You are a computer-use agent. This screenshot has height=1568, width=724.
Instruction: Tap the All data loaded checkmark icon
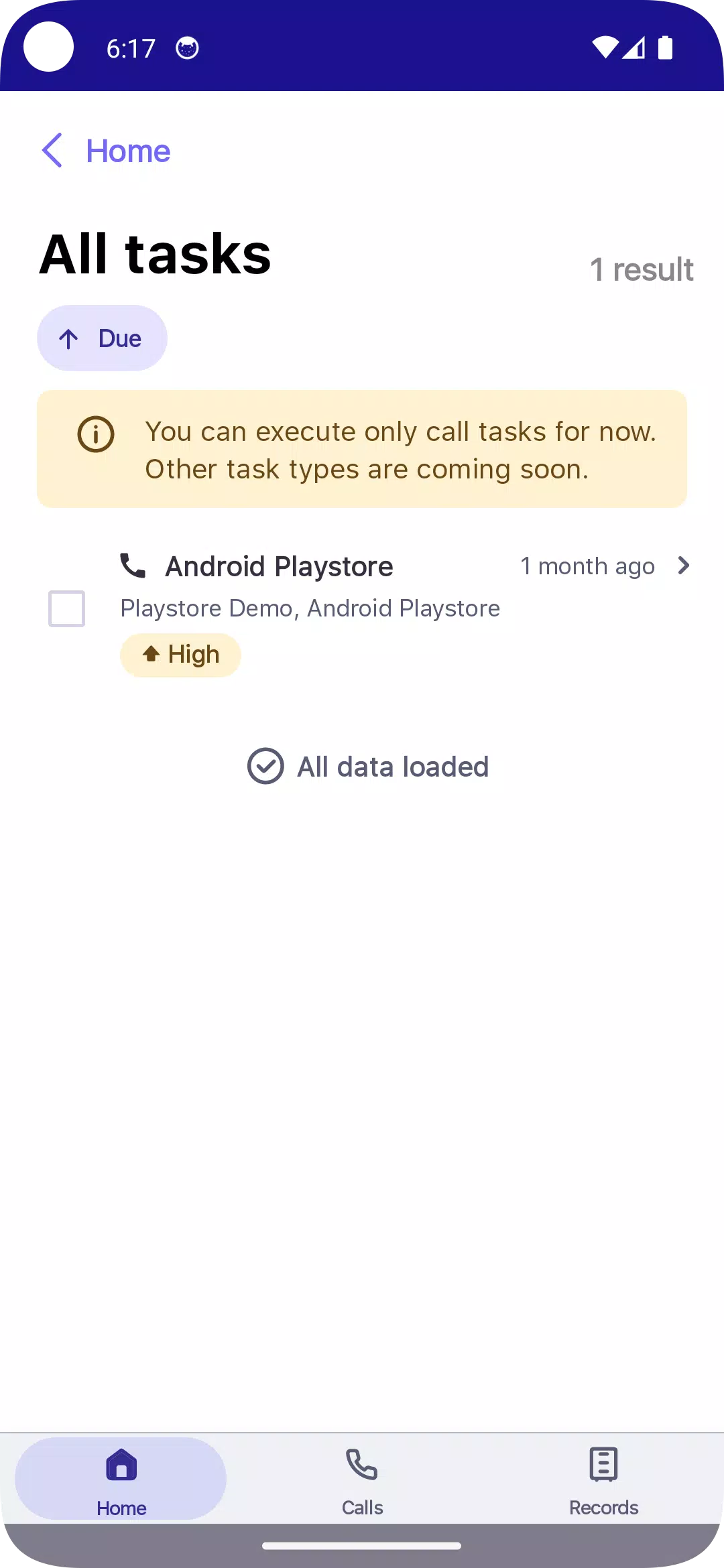tap(265, 766)
